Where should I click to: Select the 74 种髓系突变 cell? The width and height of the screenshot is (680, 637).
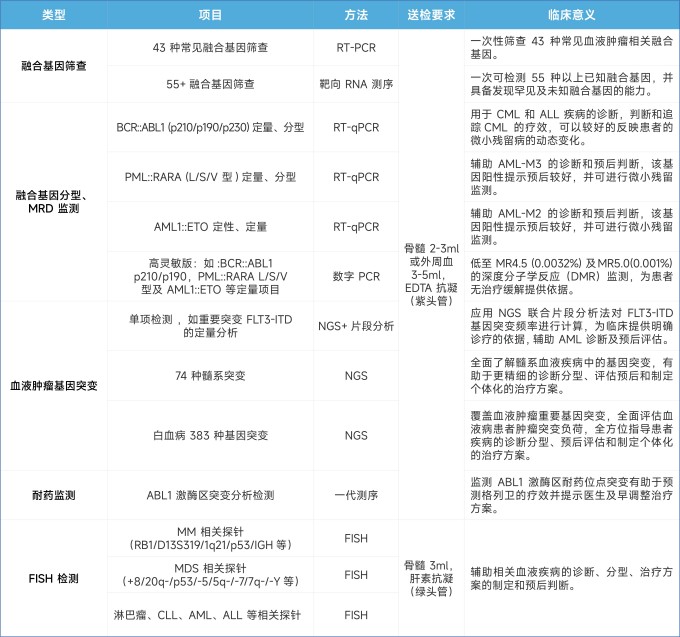(x=210, y=375)
